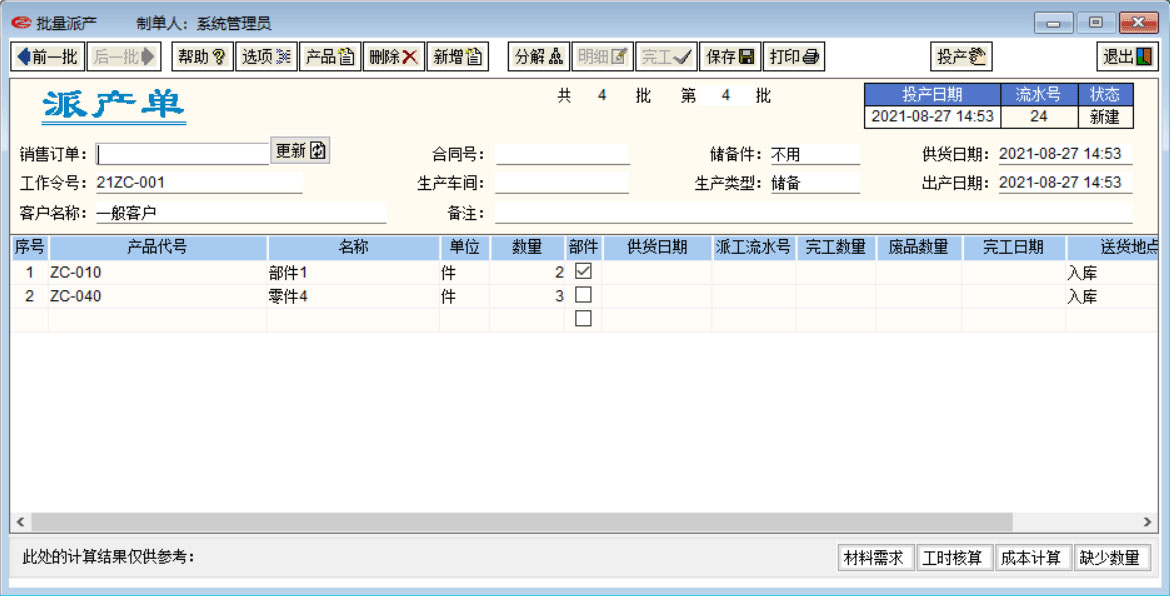Click the 销售订单 input field
This screenshot has height=596, width=1170.
(182, 154)
